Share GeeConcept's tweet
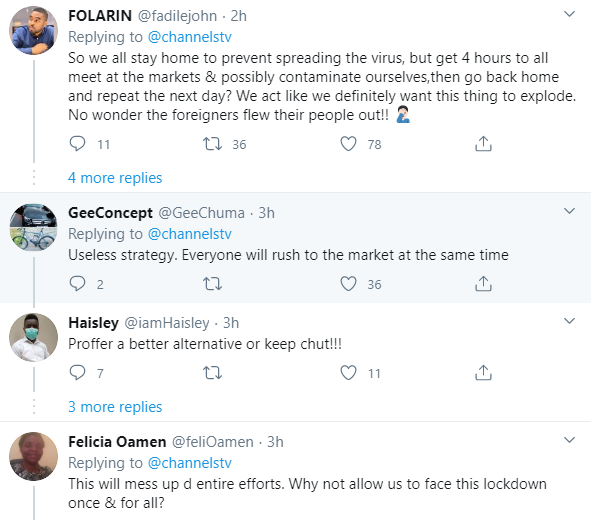This screenshot has height=520, width=591. (x=483, y=284)
